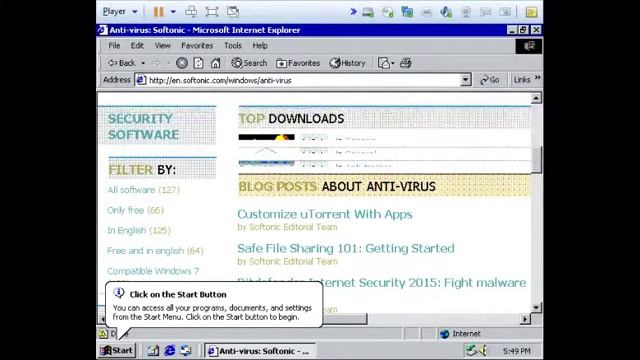Open Safe File Sharing 101: Getting Started
This screenshot has width=640, height=360.
(x=346, y=248)
